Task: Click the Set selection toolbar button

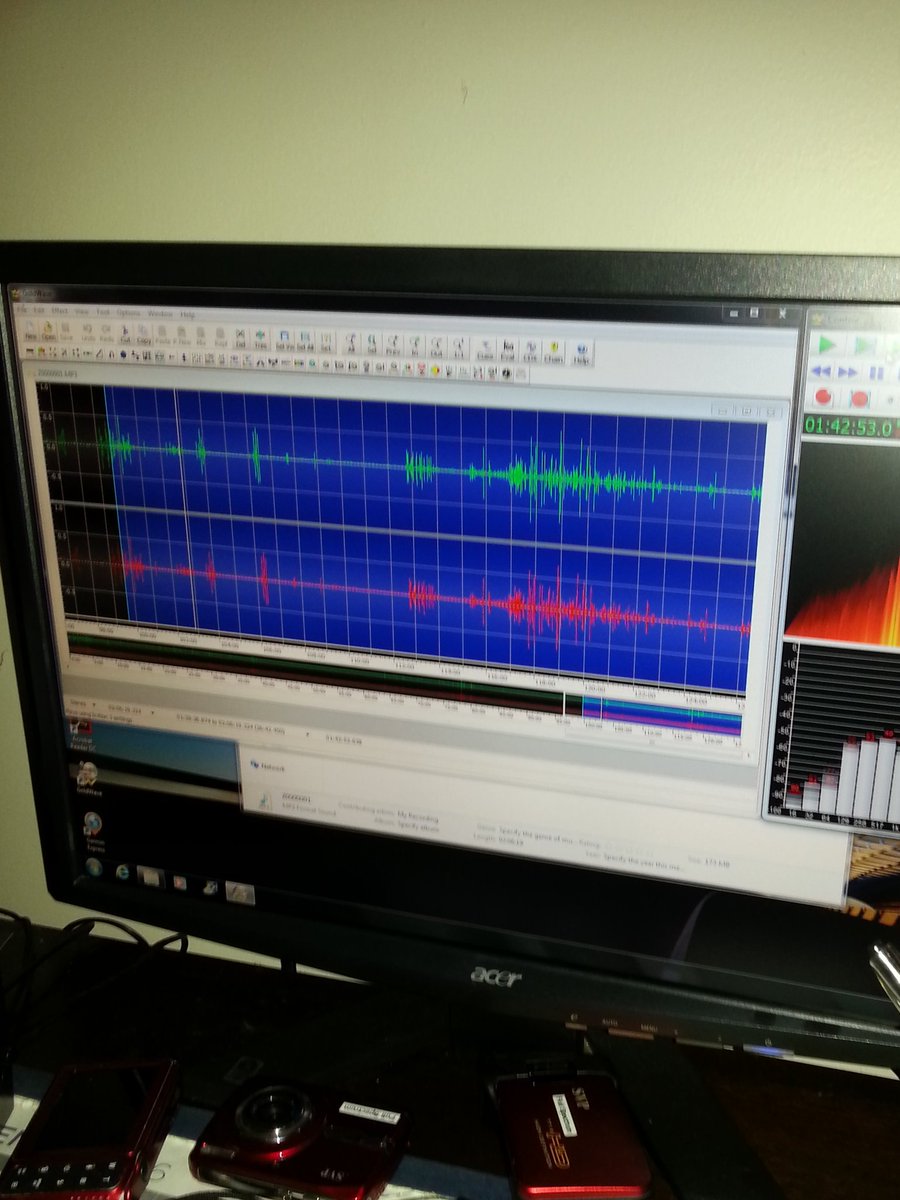Action: pos(326,341)
